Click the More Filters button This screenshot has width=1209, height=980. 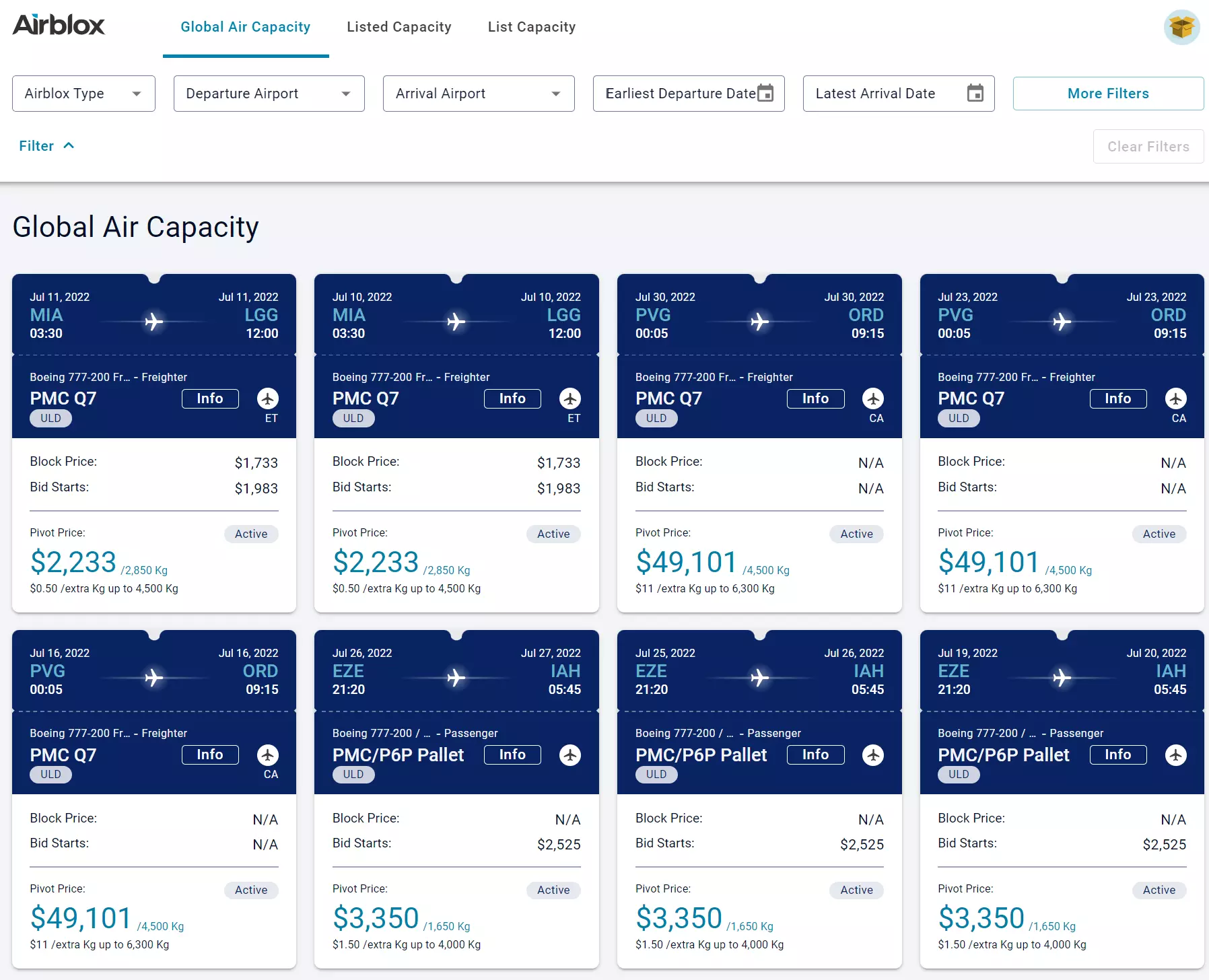click(1107, 94)
